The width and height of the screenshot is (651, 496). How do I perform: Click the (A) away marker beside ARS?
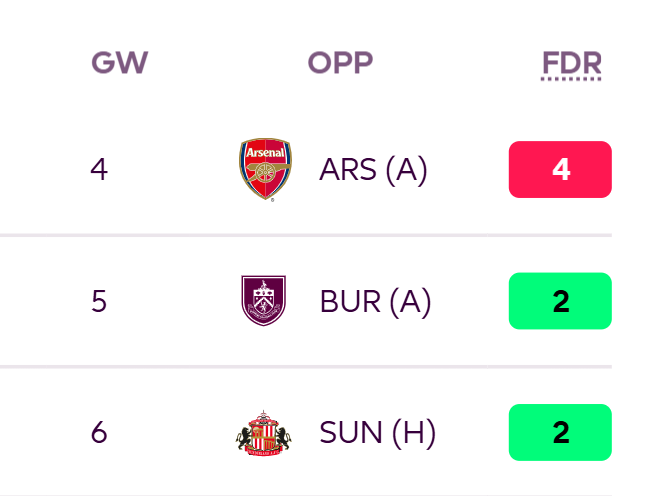coord(407,171)
